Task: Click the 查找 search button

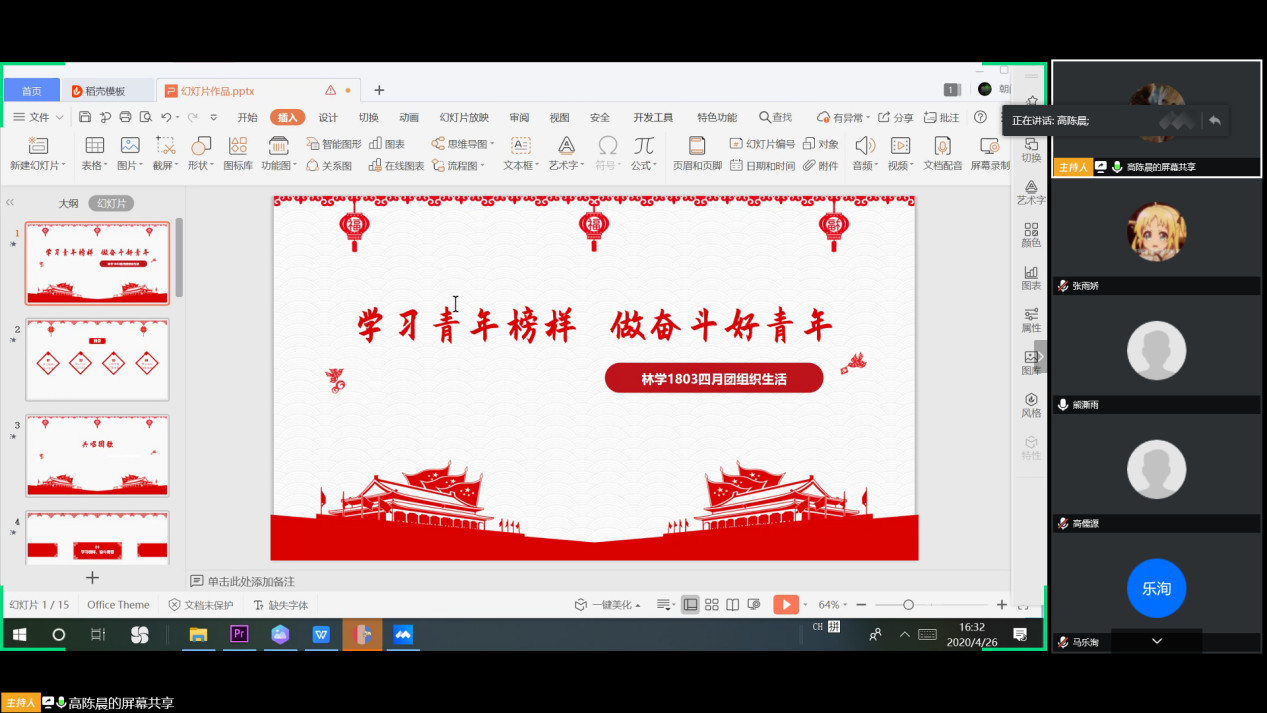Action: 775,117
